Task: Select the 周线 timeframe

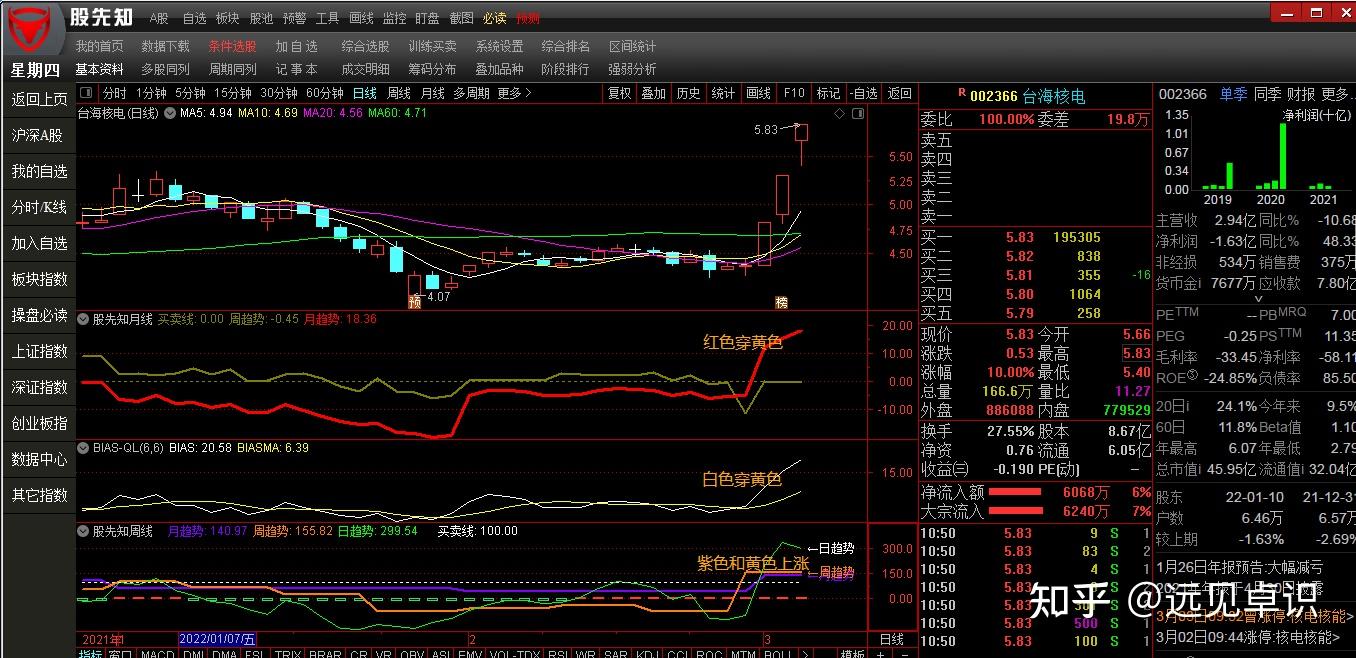Action: (x=398, y=93)
